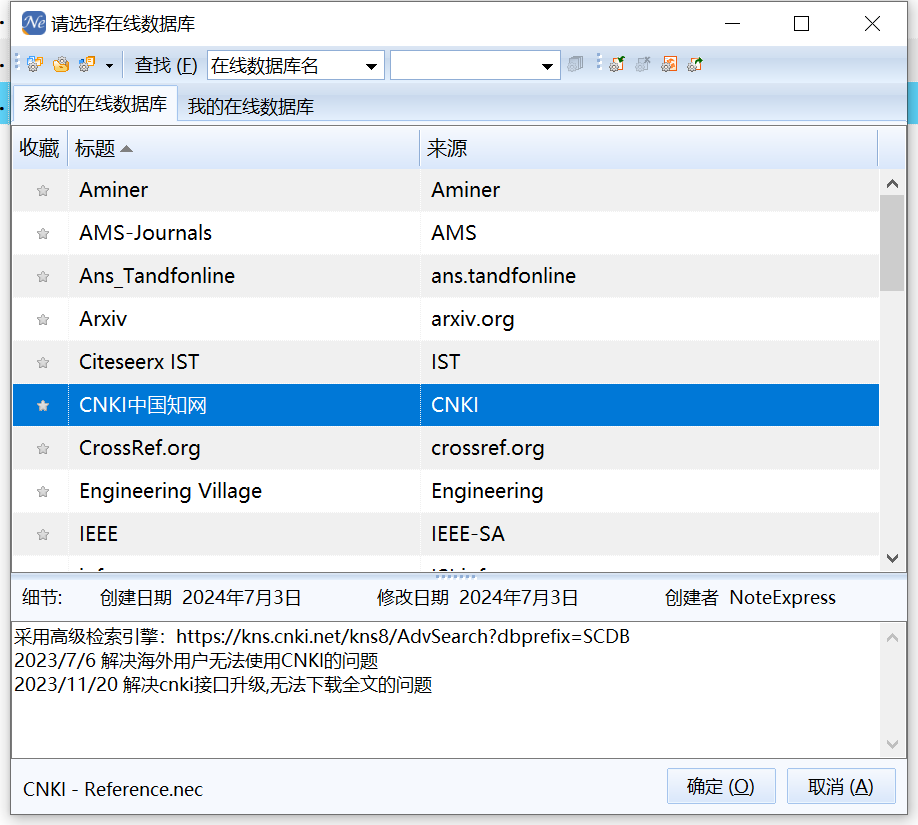Select the Arxiv database title
Image resolution: width=918 pixels, height=825 pixels.
point(103,319)
